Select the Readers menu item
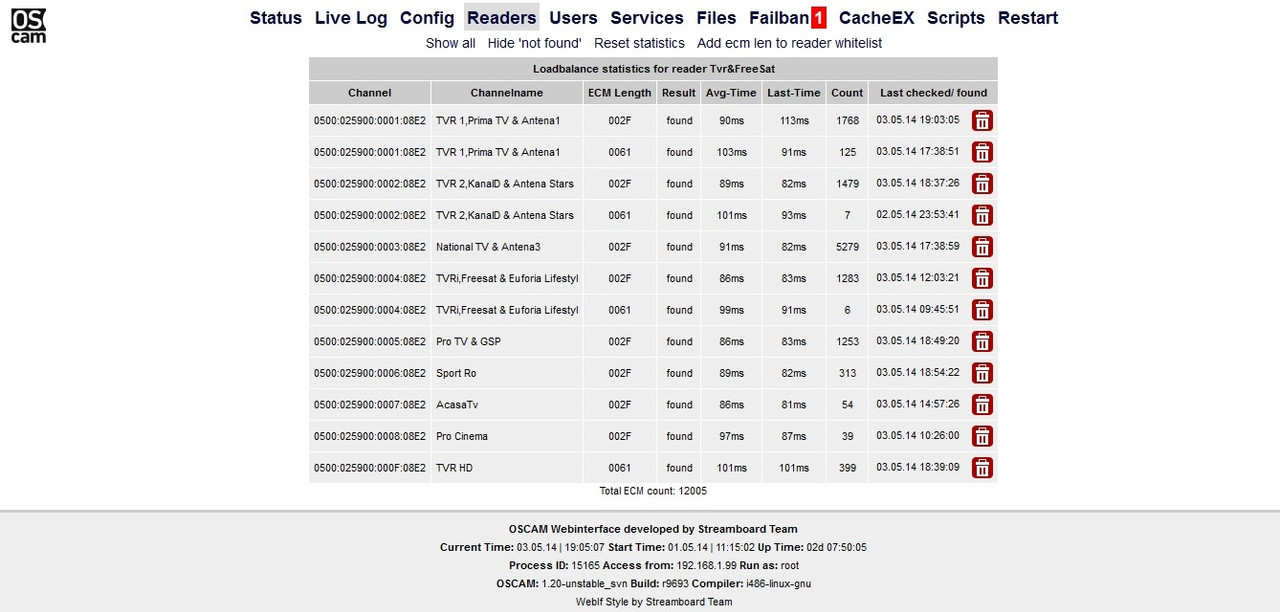Screen dimensions: 1280x612 coord(502,17)
